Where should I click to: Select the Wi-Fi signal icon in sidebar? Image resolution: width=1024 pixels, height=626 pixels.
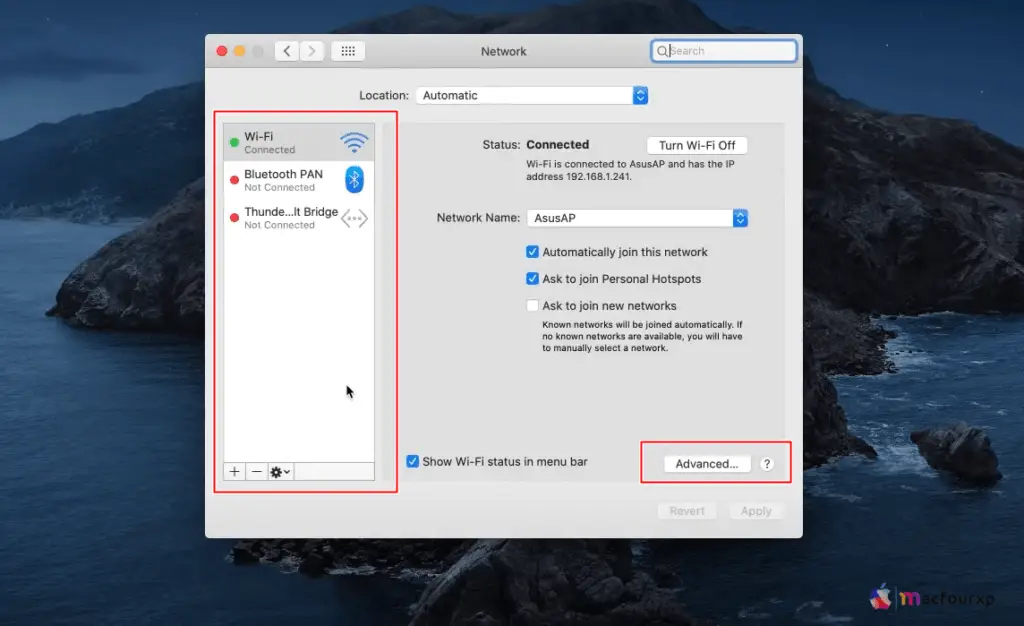point(355,142)
